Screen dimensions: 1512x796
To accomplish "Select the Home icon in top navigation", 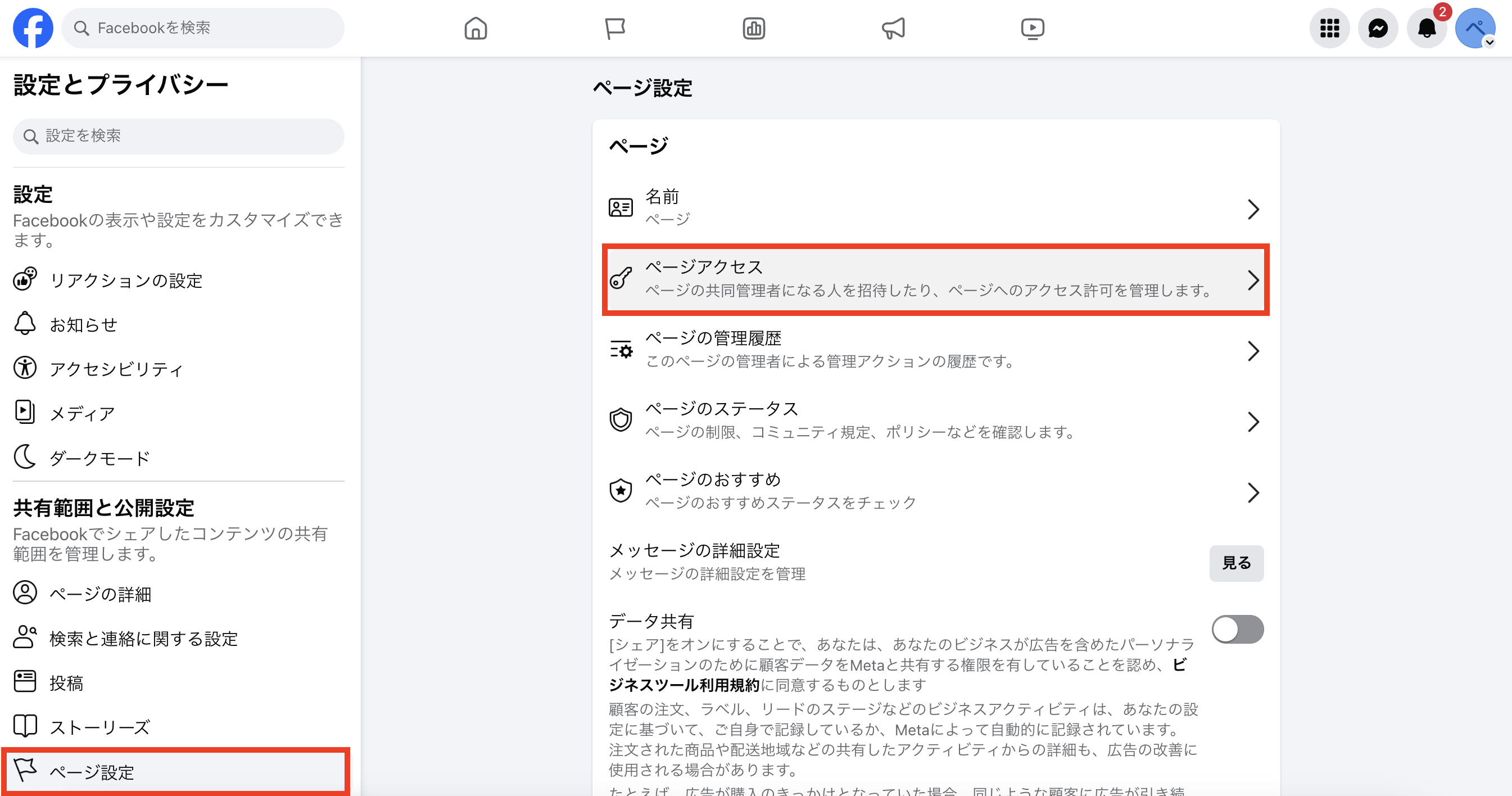I will click(476, 28).
